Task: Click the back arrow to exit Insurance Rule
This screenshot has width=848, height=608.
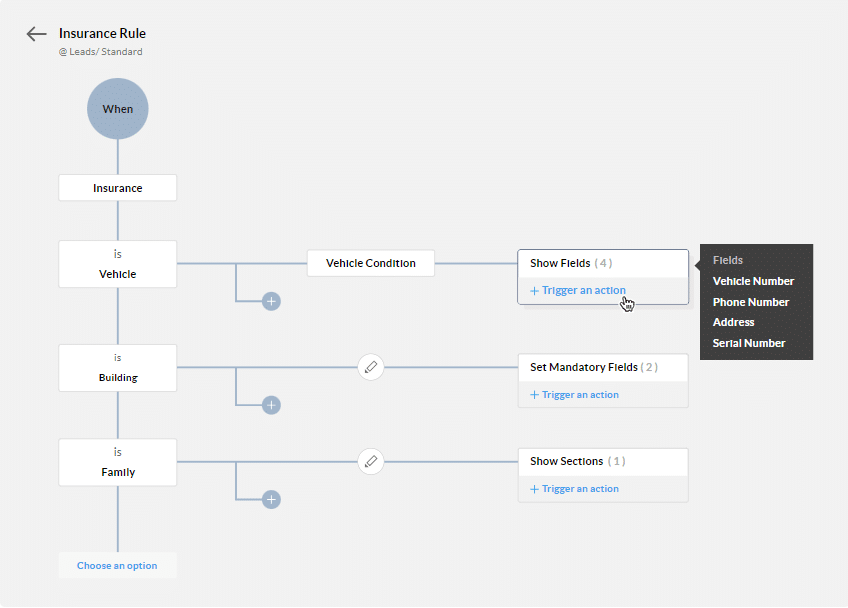Action: (x=36, y=33)
